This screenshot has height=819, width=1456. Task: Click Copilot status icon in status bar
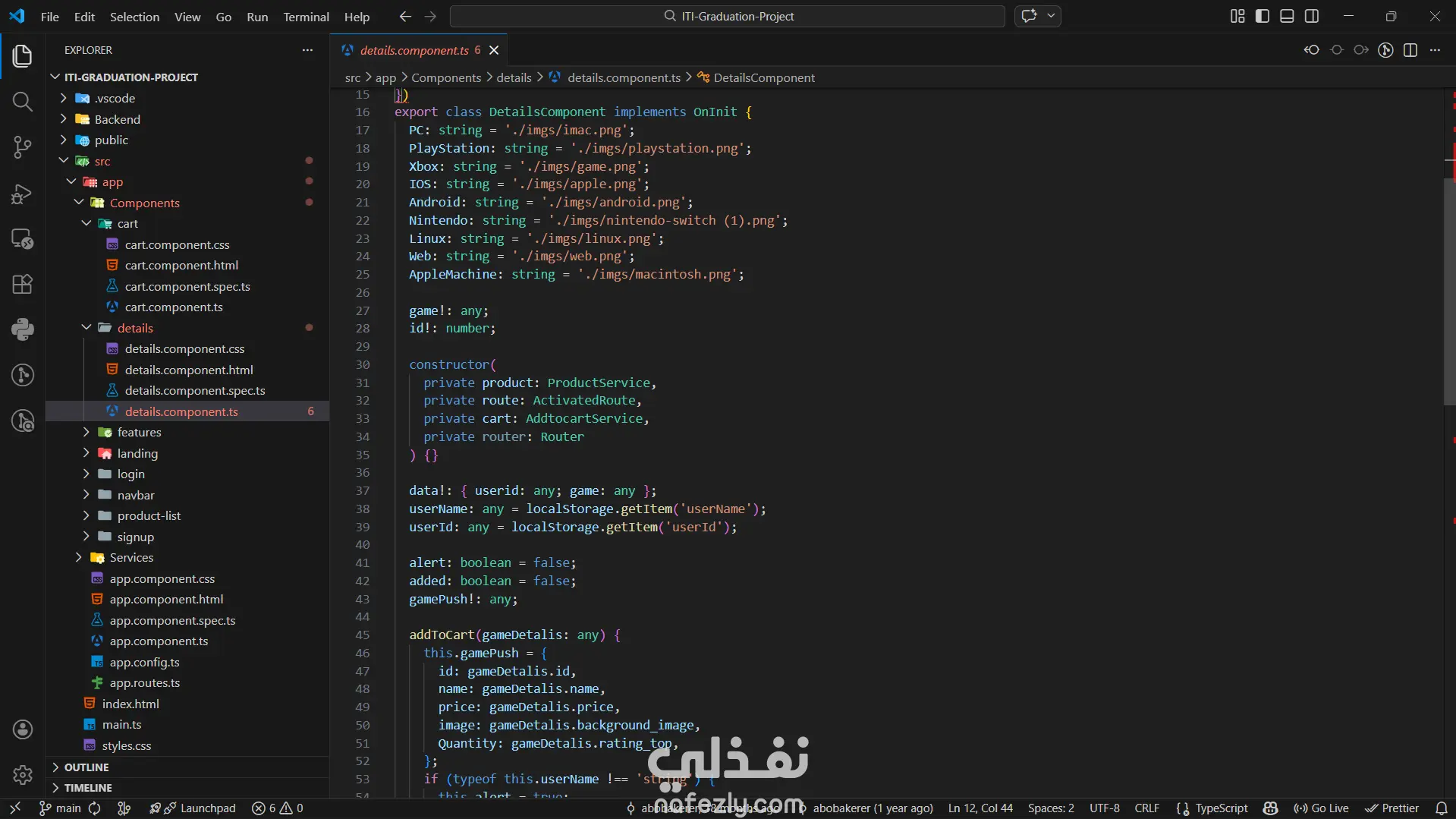tap(1271, 808)
